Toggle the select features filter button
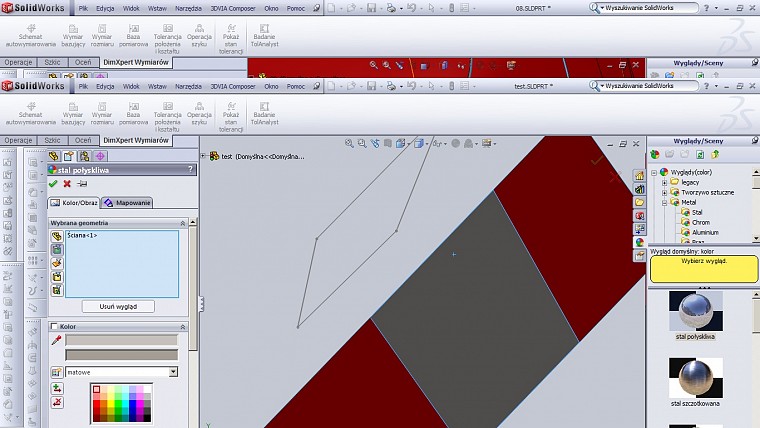This screenshot has width=760, height=428. coord(57,290)
